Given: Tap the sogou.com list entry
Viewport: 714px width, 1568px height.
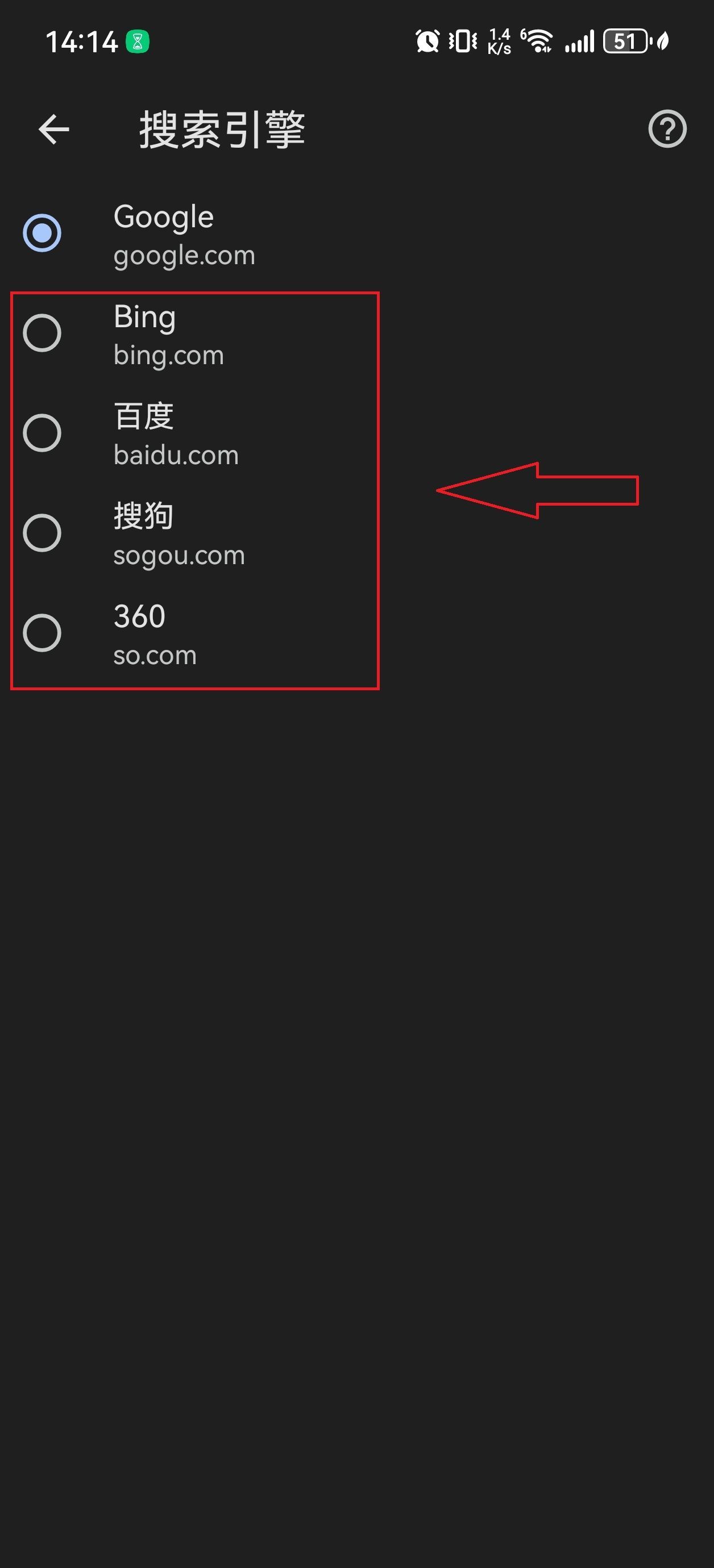Looking at the screenshot, I should [x=179, y=556].
